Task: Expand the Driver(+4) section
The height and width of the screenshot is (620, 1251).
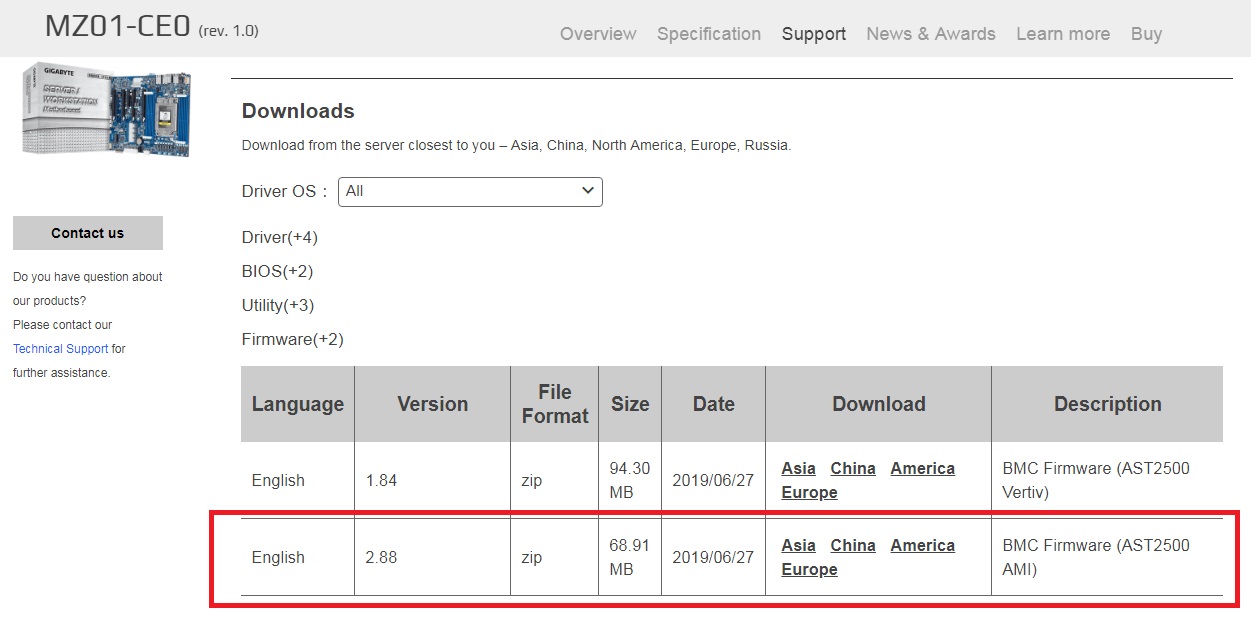Action: (x=280, y=237)
